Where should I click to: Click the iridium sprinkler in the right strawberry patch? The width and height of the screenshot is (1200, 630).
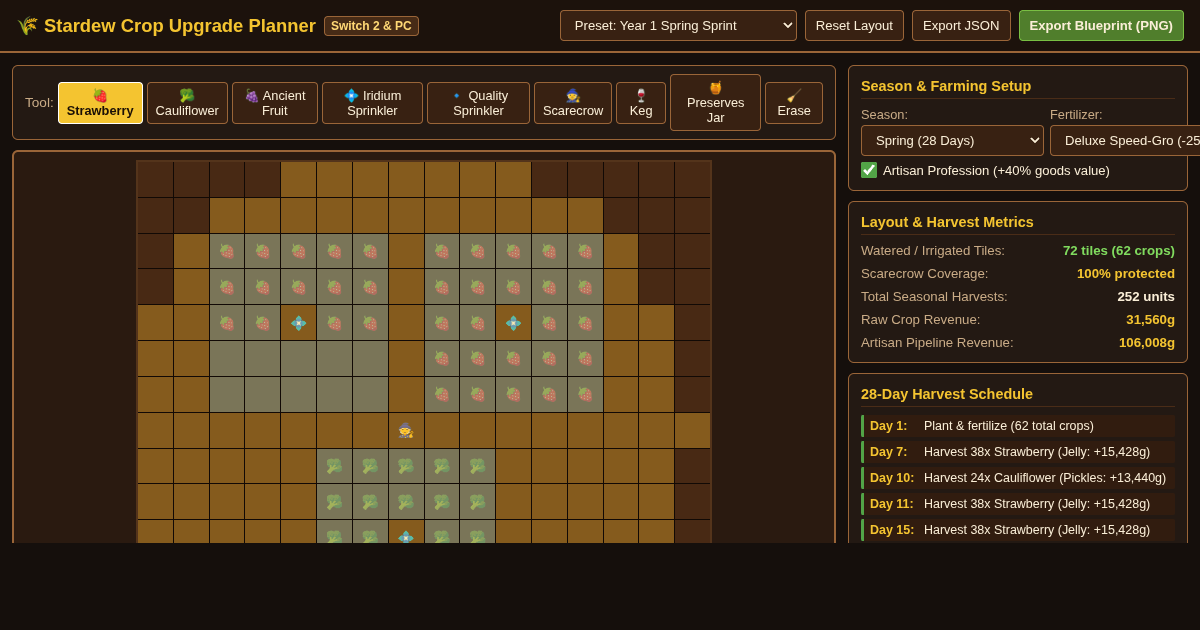pos(513,323)
